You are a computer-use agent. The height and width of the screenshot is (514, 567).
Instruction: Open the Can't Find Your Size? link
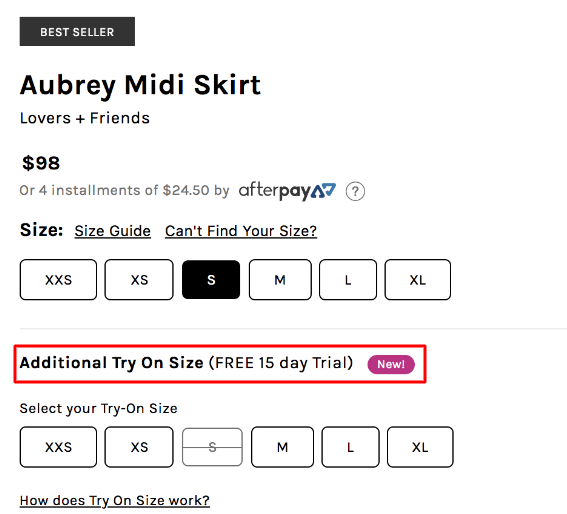point(241,231)
